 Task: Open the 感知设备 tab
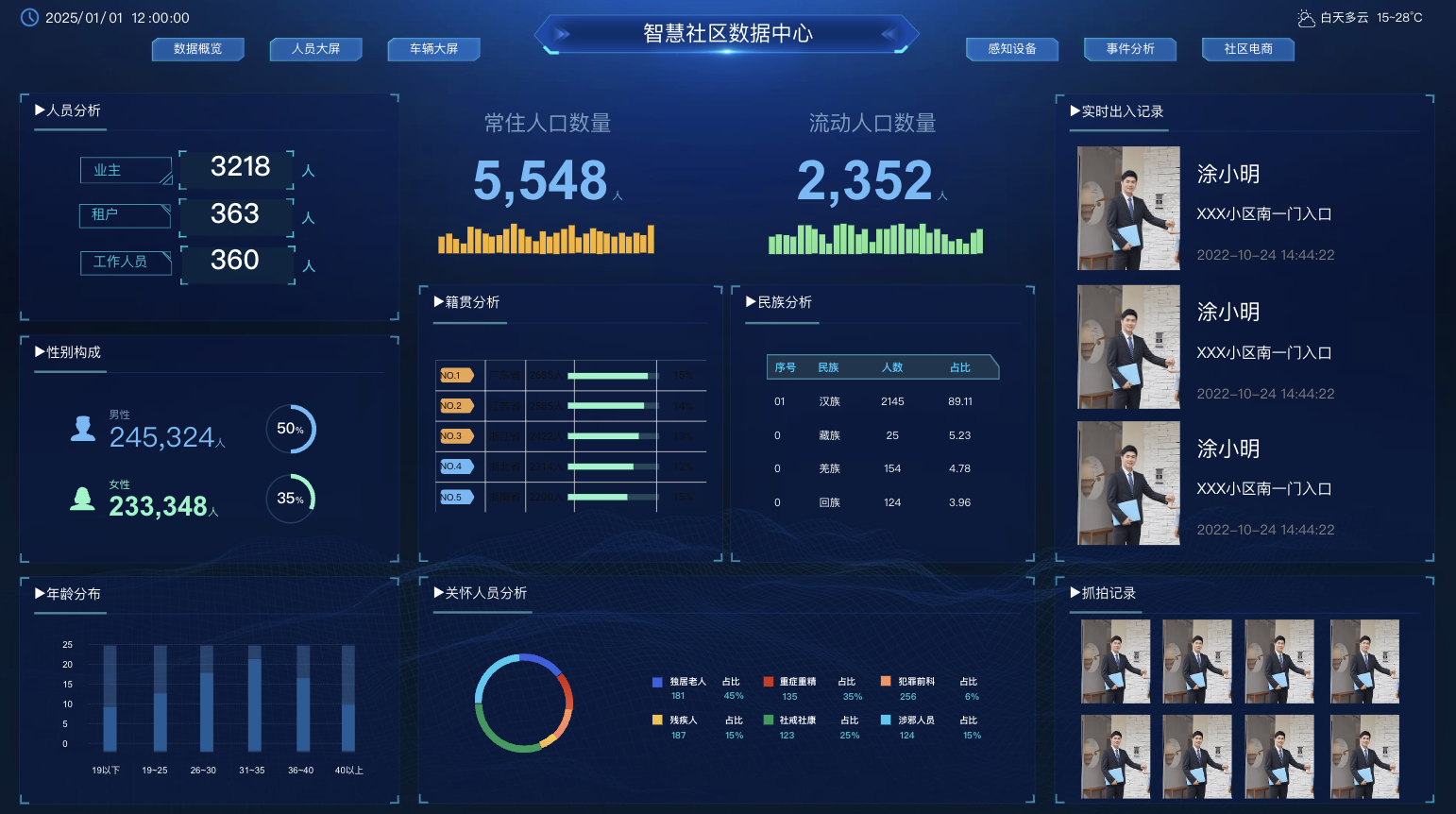(1012, 49)
